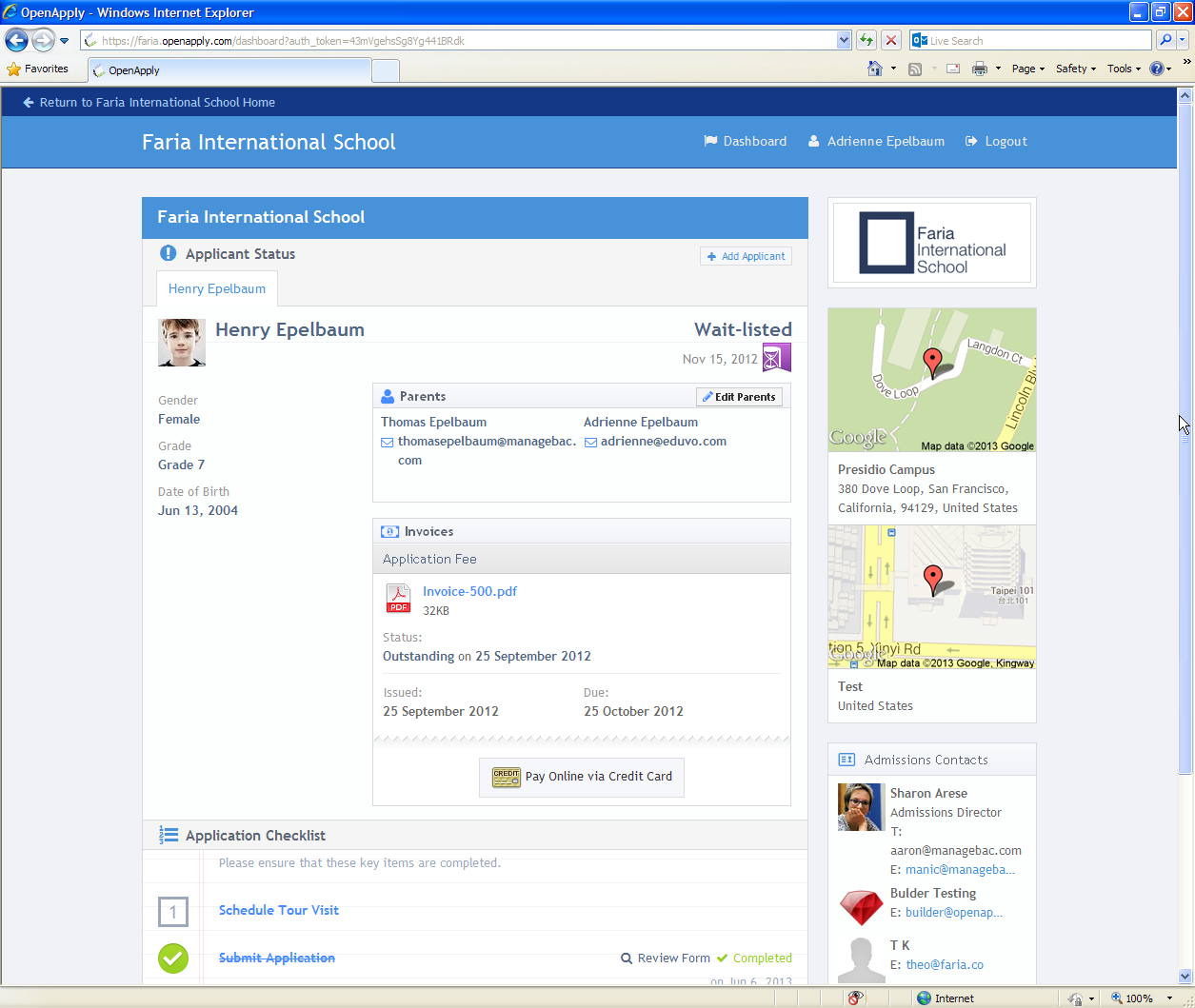Open Adrienne Epelbaum account link
Screen dimensions: 1195x1008
click(x=876, y=141)
